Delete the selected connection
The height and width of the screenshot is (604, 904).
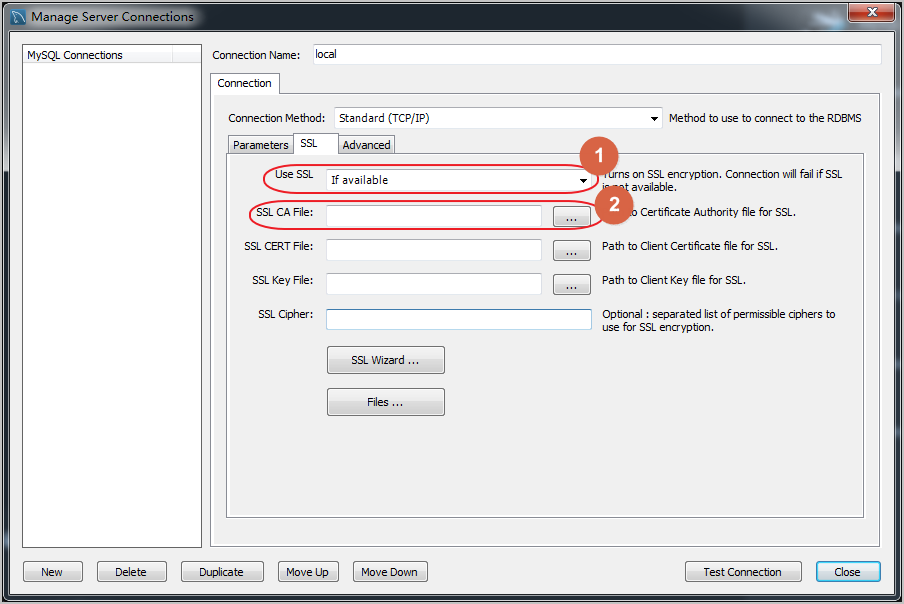(131, 572)
